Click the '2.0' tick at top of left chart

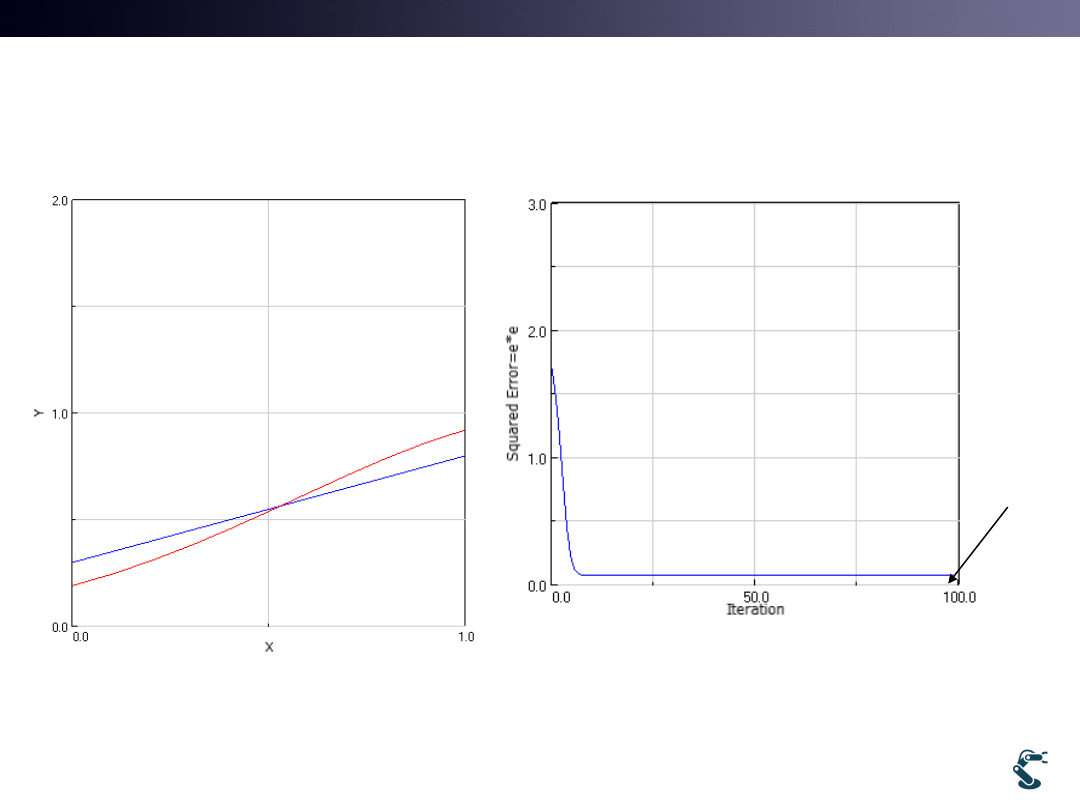point(59,201)
